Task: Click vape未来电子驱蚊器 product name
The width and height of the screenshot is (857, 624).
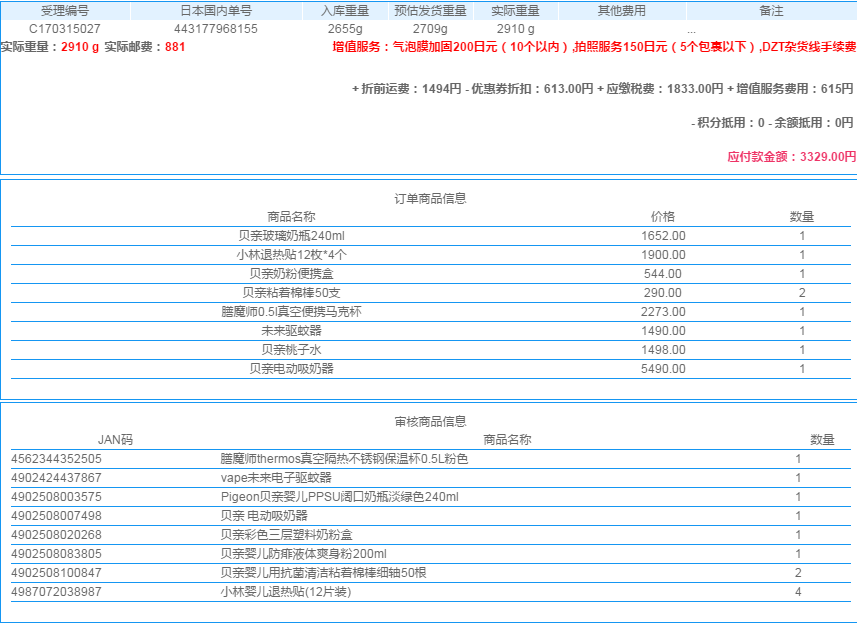Action: pos(276,478)
